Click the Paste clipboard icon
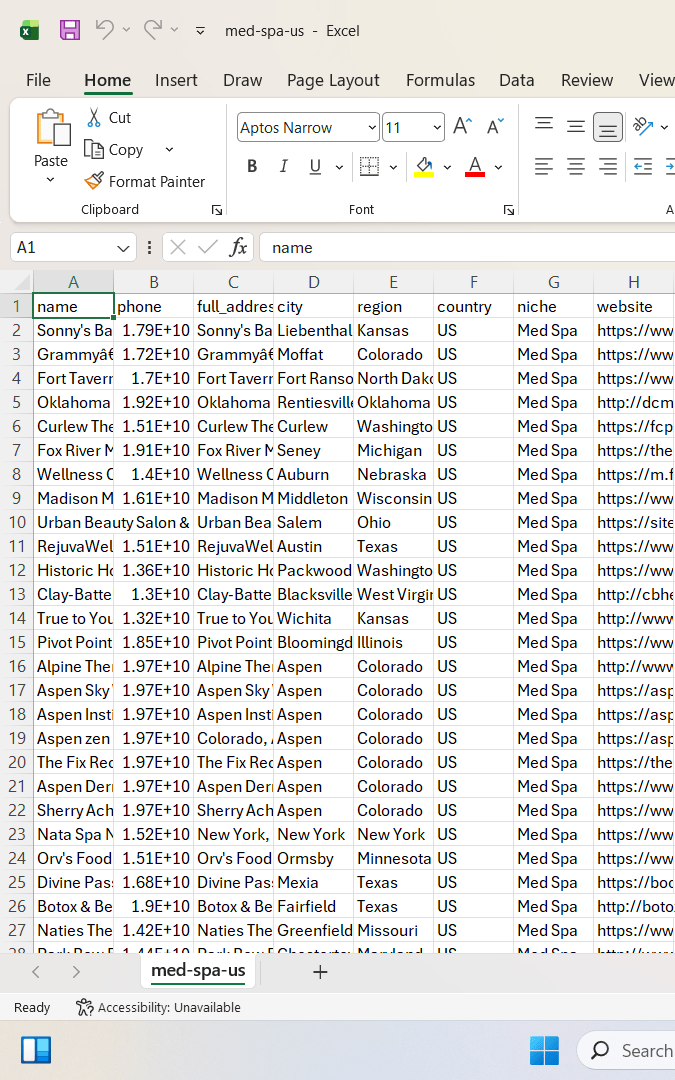 coord(52,128)
